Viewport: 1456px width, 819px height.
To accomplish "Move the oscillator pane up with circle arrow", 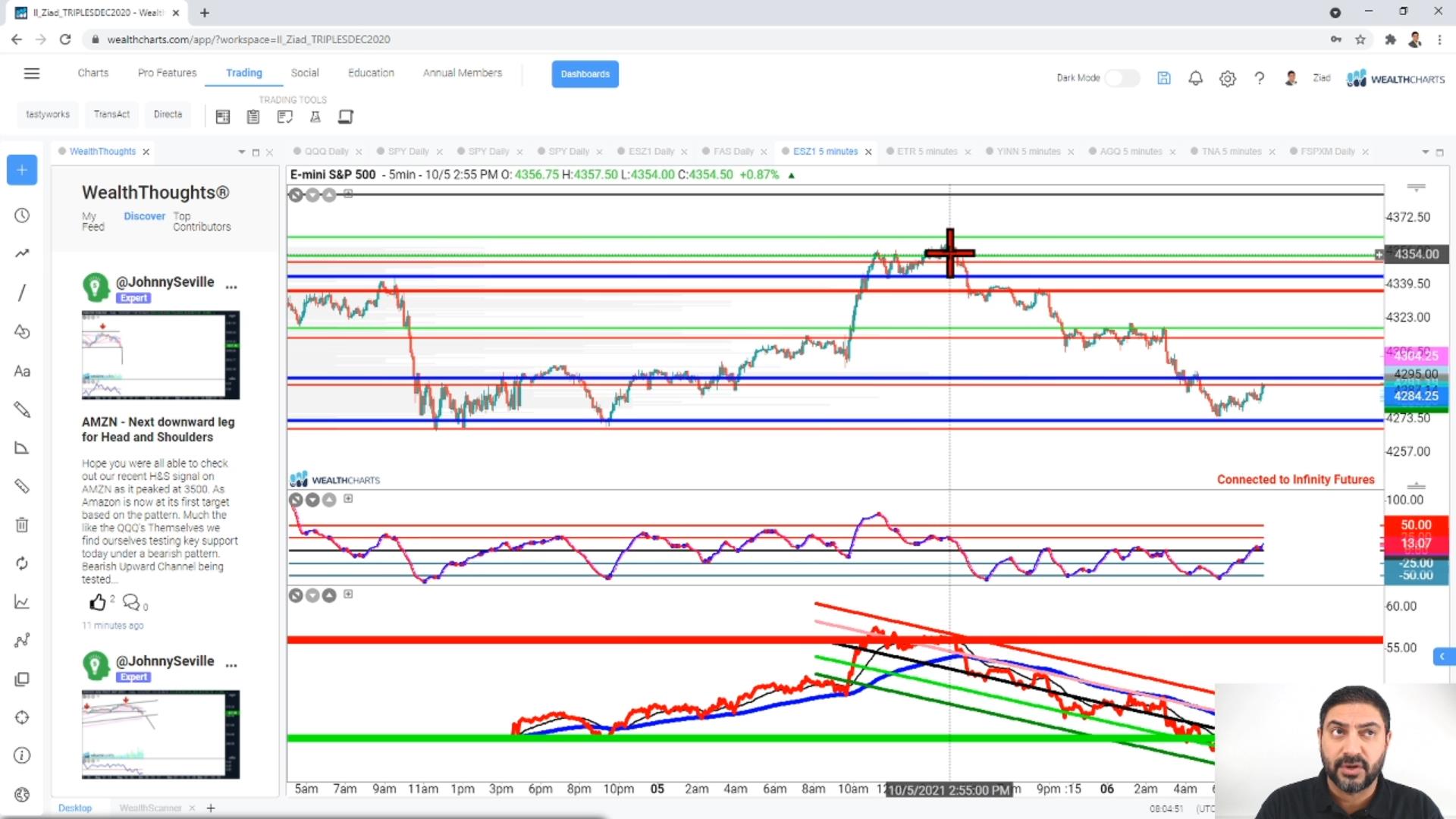I will pyautogui.click(x=329, y=500).
